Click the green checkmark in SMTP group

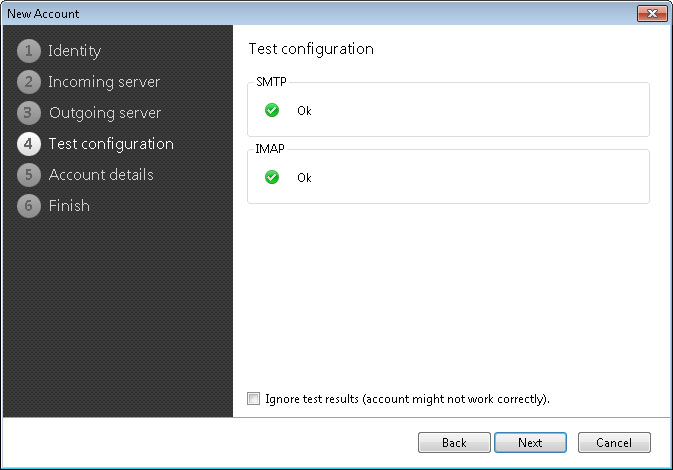tap(272, 110)
